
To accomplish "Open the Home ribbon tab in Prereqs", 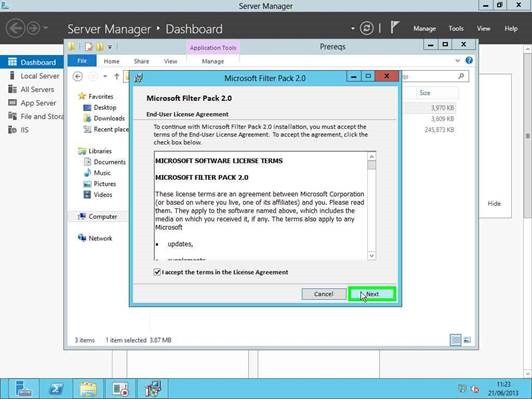I will point(111,61).
